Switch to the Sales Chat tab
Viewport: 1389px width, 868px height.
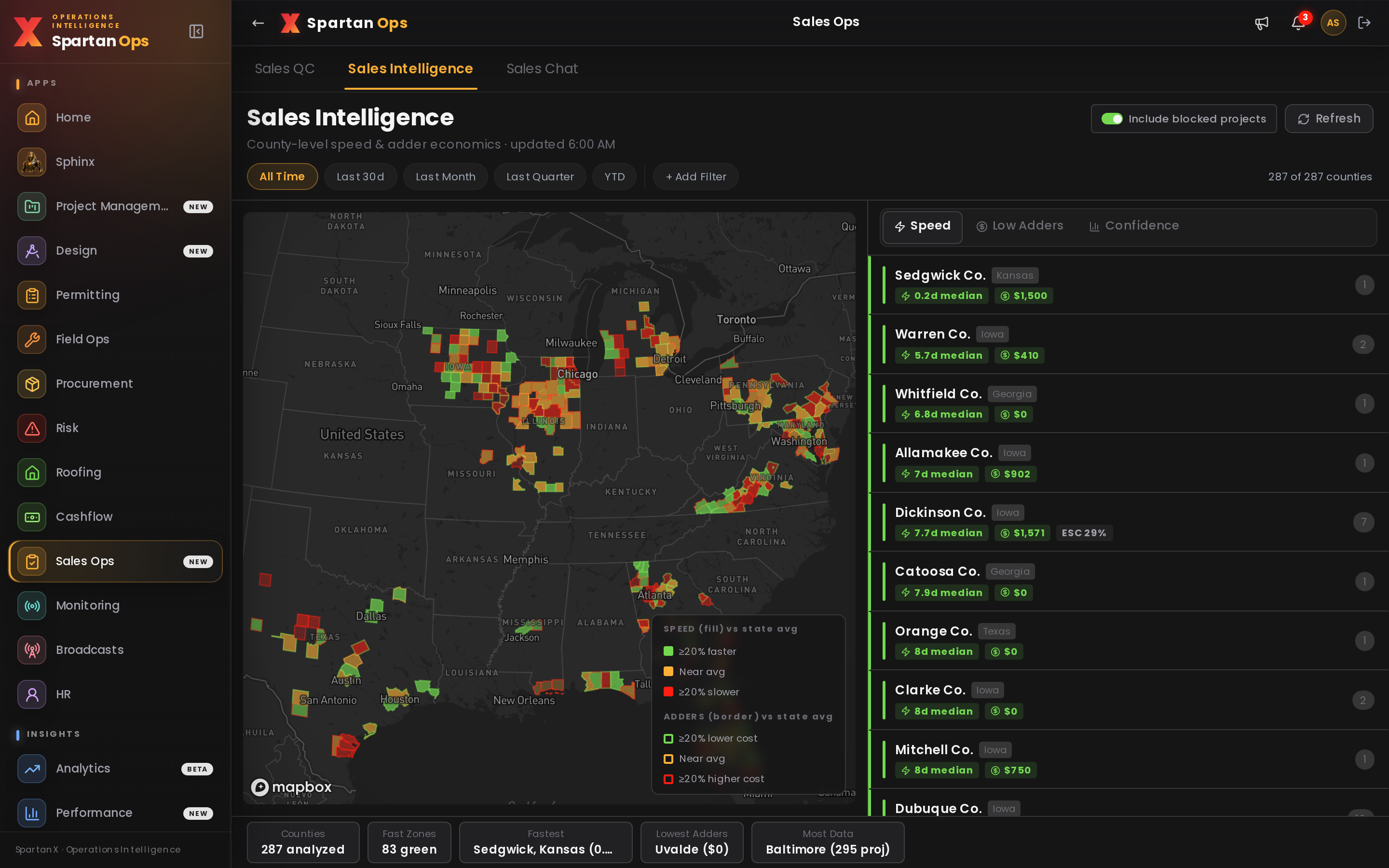[x=542, y=69]
